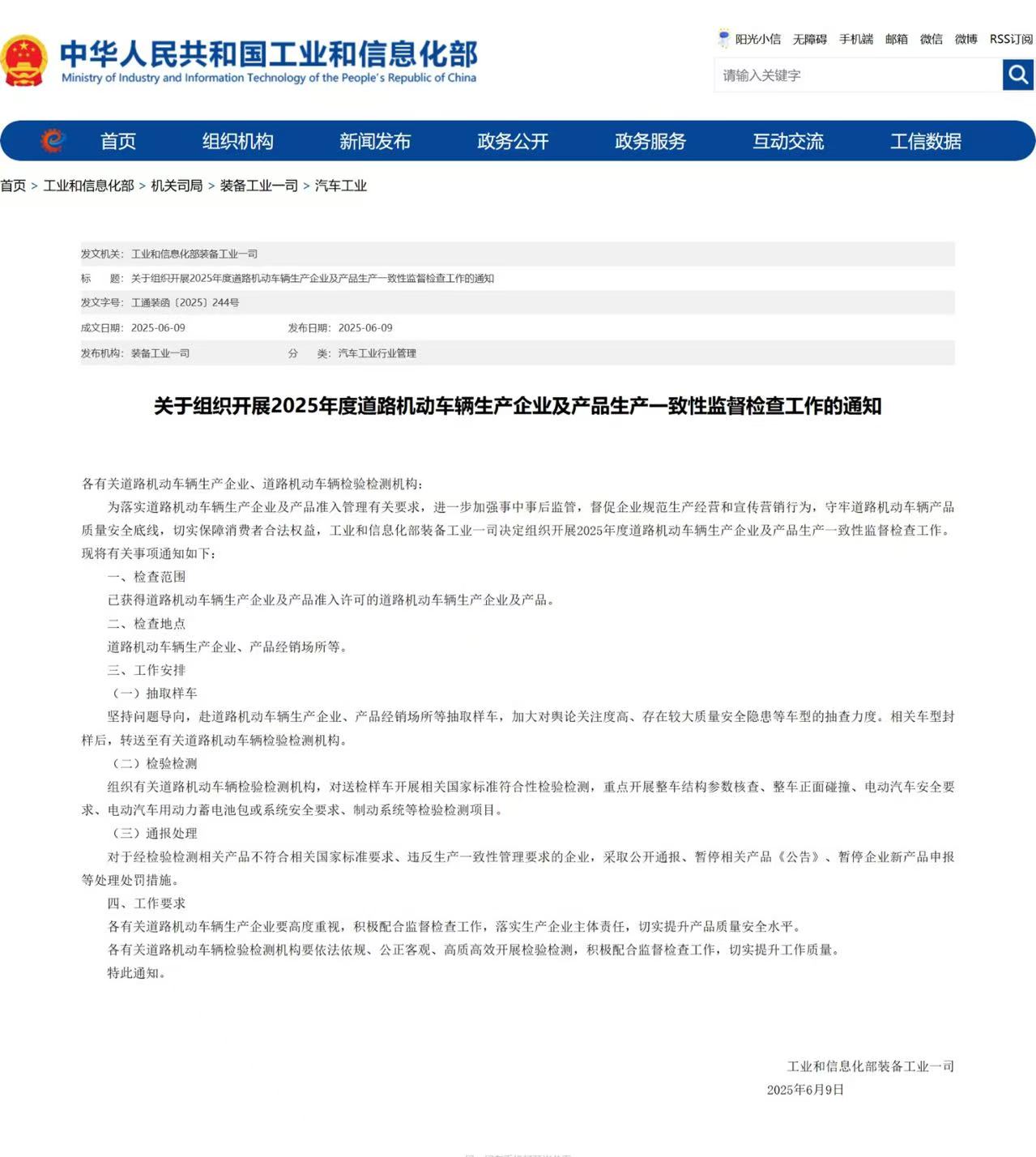Click the 阳光小信 mascot icon
1036x1157 pixels.
coord(723,38)
